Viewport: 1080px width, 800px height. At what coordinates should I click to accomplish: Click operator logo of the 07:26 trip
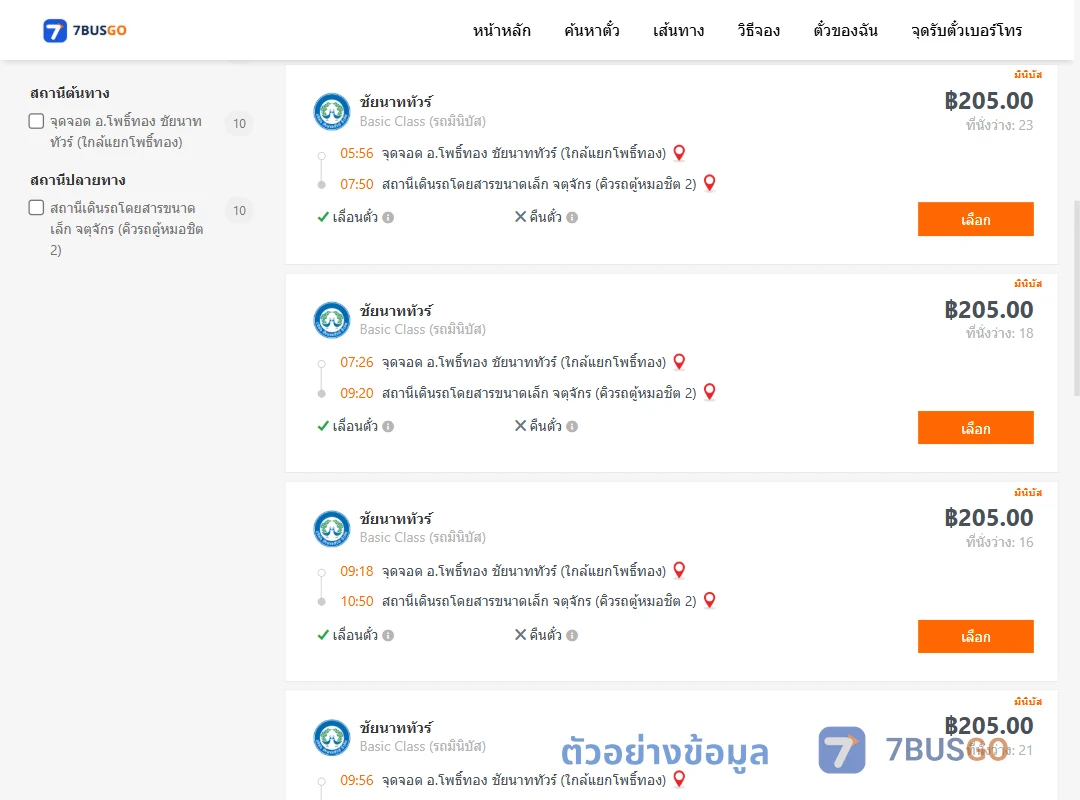click(332, 320)
